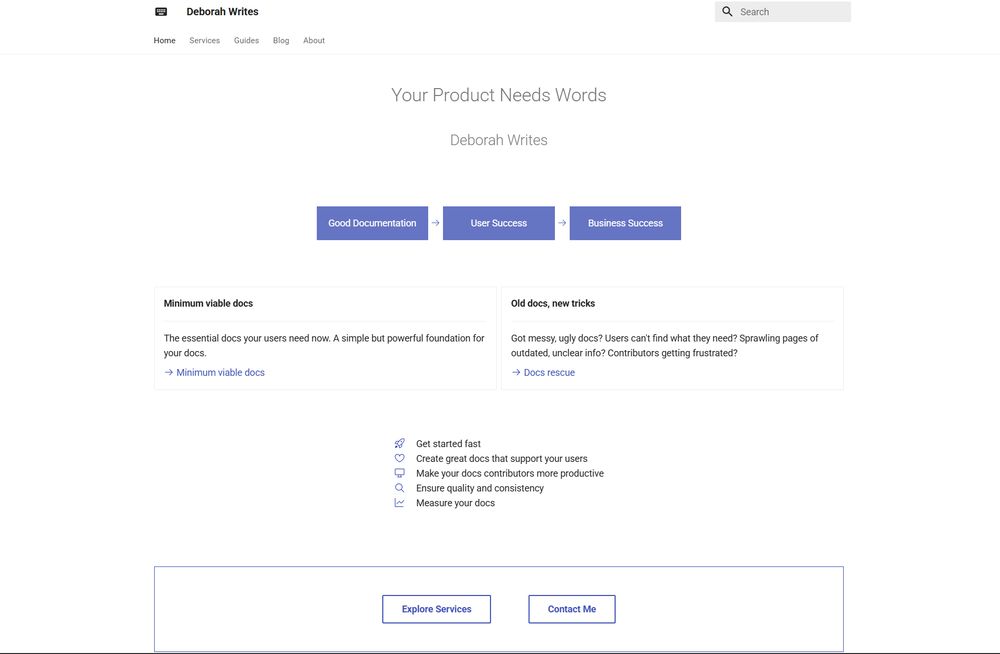Navigate to the About page

[x=314, y=40]
